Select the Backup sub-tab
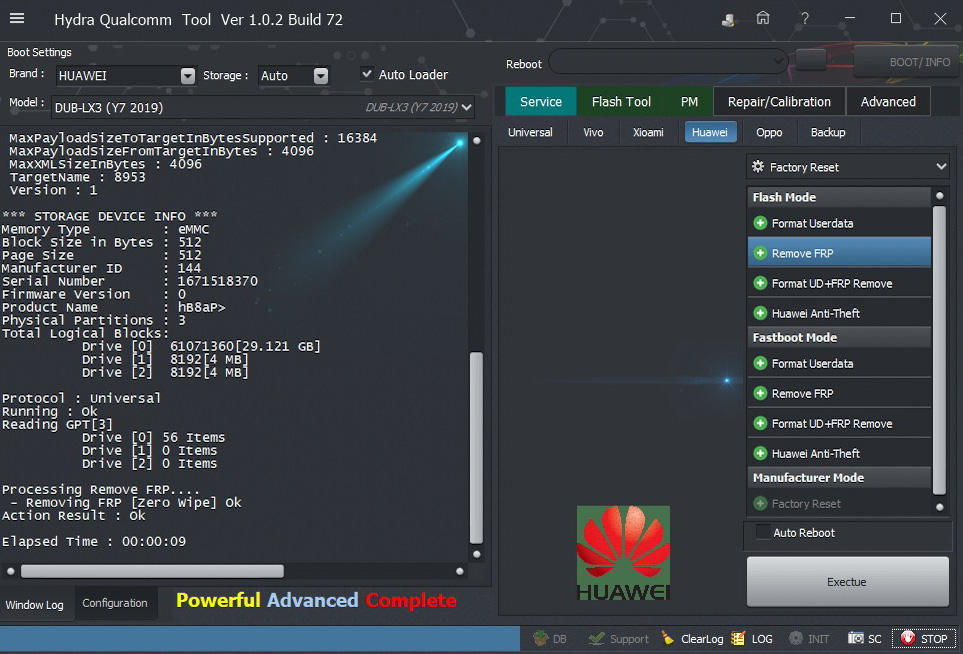This screenshot has height=654, width=963. 827,133
